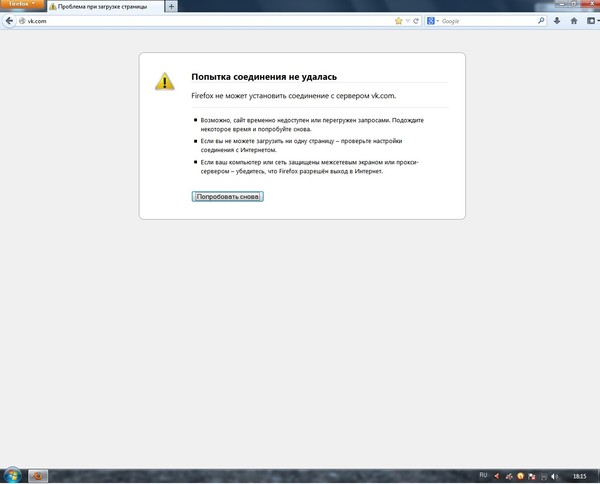Minimize the Firefox window
600x484 pixels.
[561, 3]
